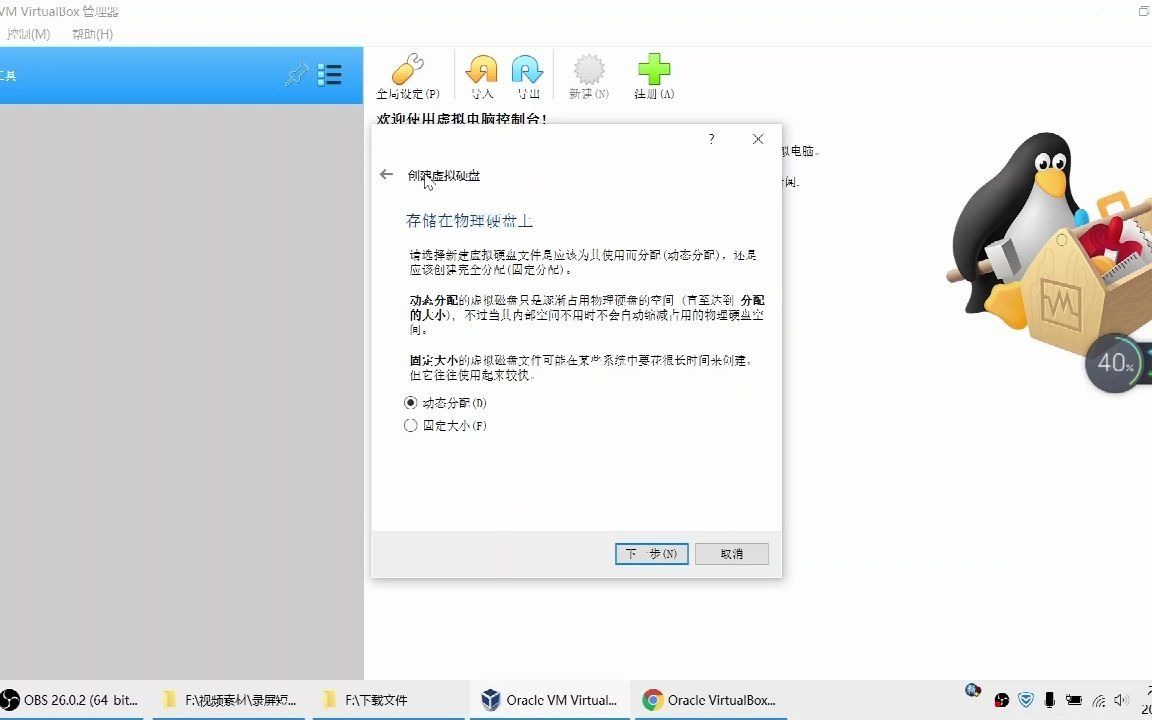Adjust the system volume speaker control
This screenshot has height=720, width=1152.
tap(1121, 700)
